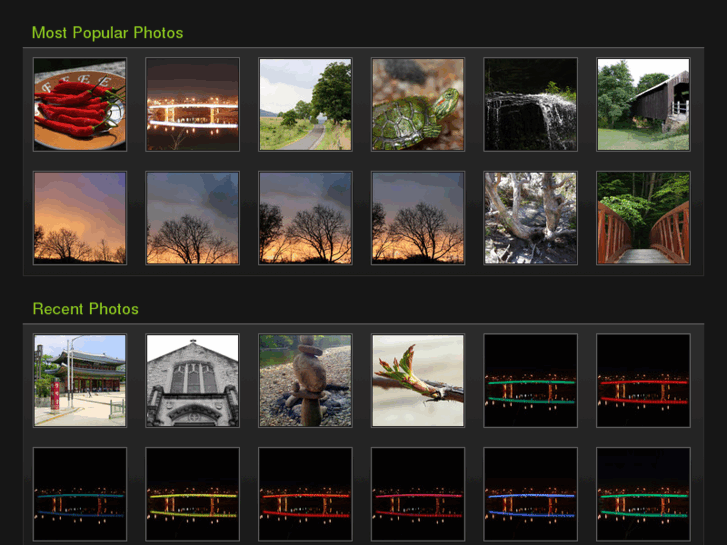
Task: Open the lit bridge photo under Most Popular
Action: [192, 104]
